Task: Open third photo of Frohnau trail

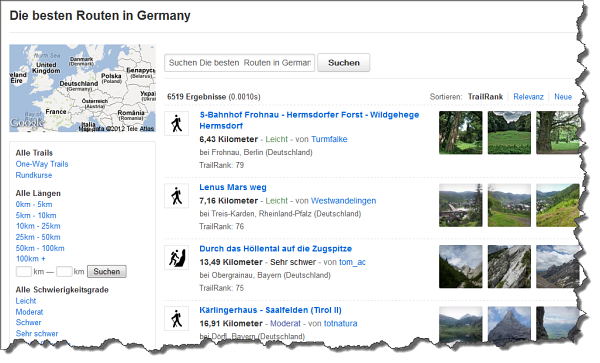Action: pos(558,133)
